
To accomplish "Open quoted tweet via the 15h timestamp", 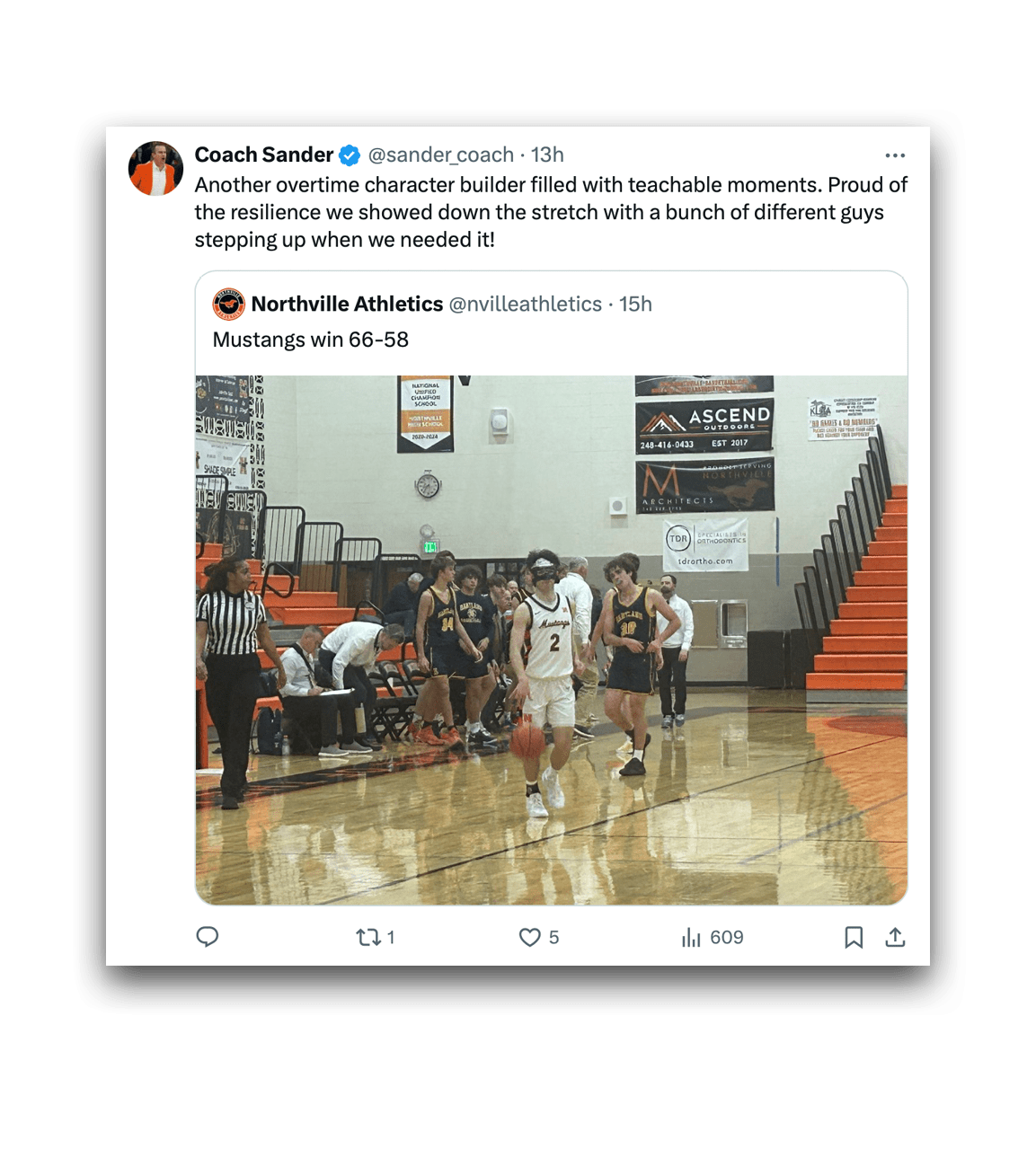I will [635, 304].
